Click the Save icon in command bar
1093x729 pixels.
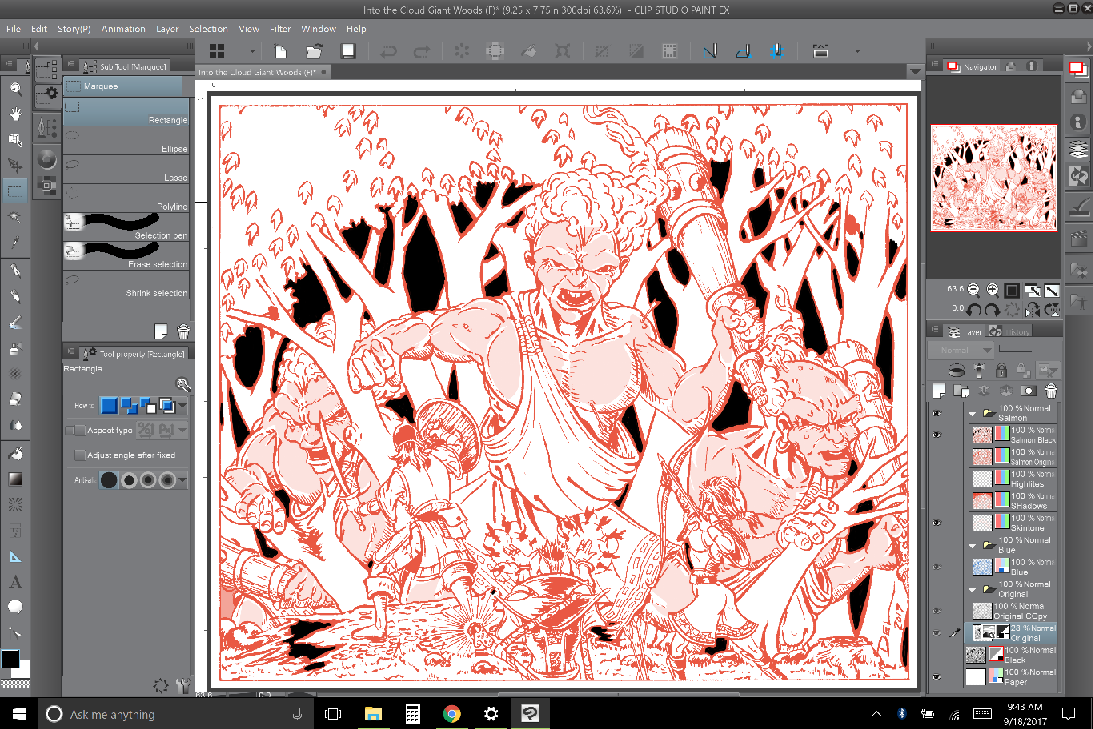tap(347, 51)
